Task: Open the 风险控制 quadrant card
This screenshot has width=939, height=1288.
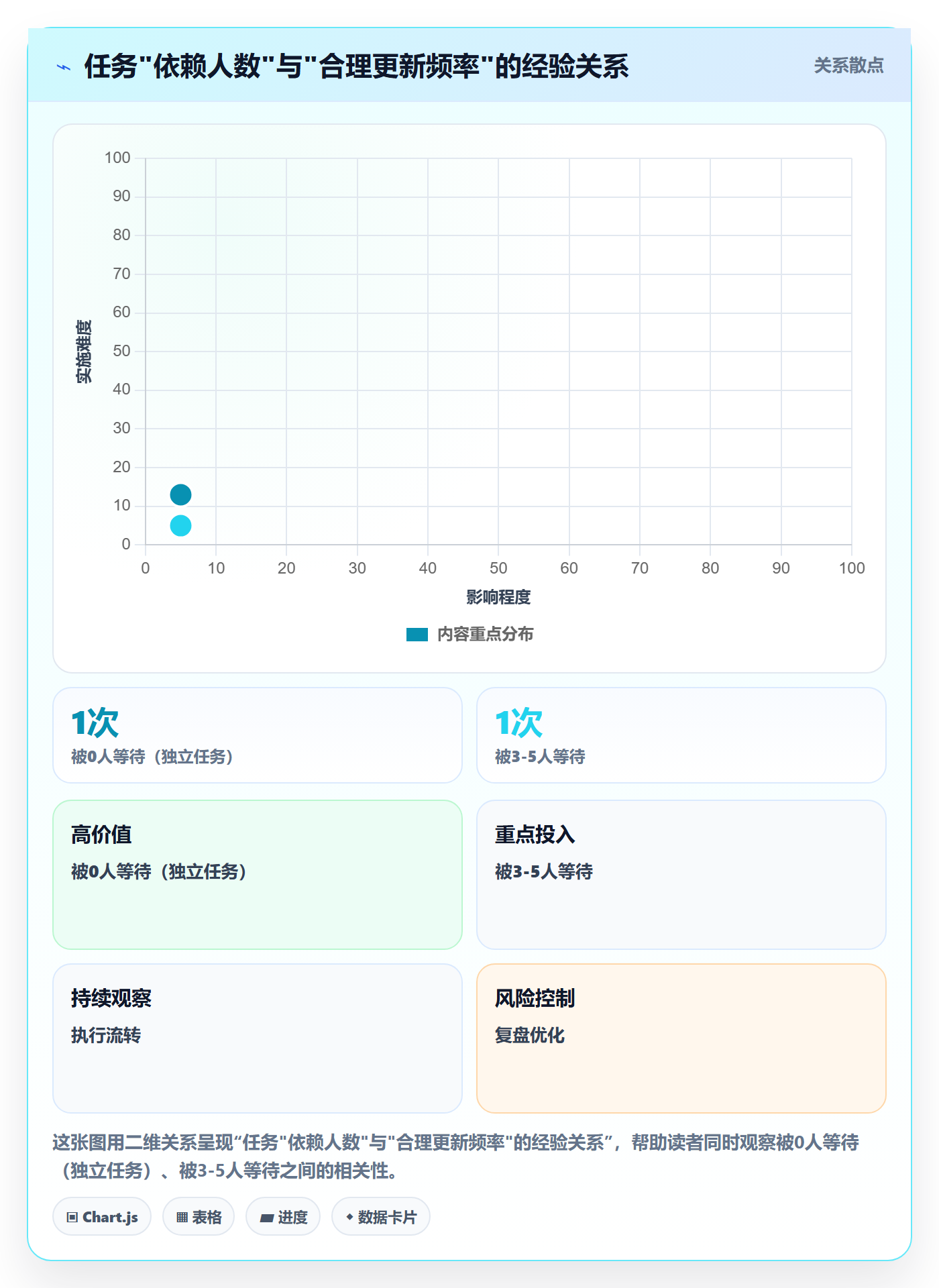Action: pyautogui.click(x=681, y=1038)
